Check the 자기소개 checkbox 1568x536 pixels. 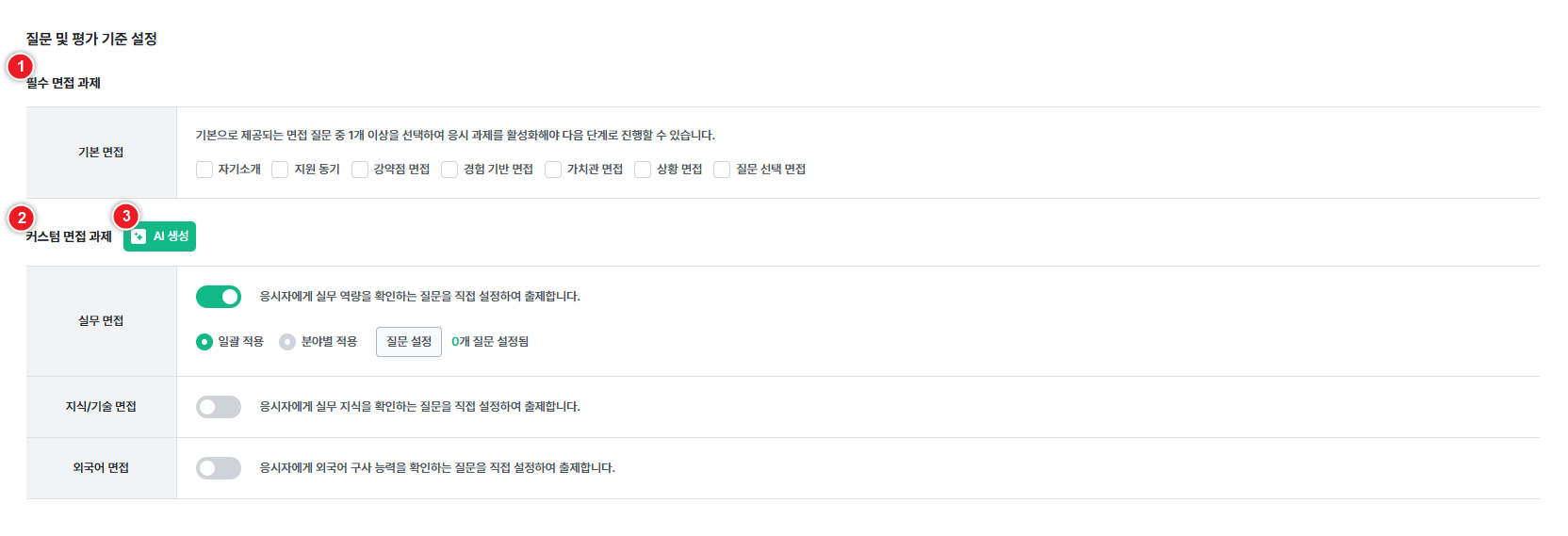(x=204, y=170)
